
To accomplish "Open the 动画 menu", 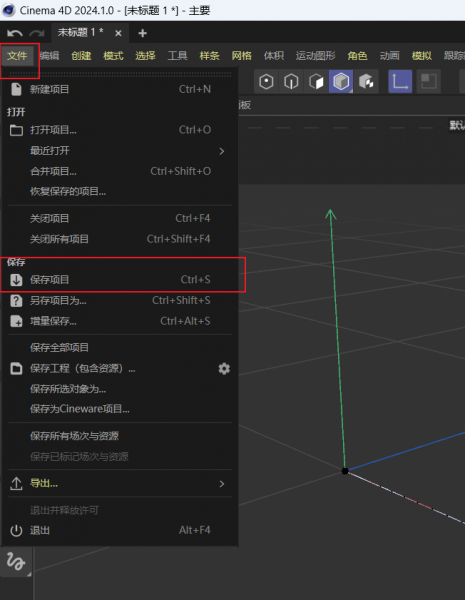I will click(390, 56).
